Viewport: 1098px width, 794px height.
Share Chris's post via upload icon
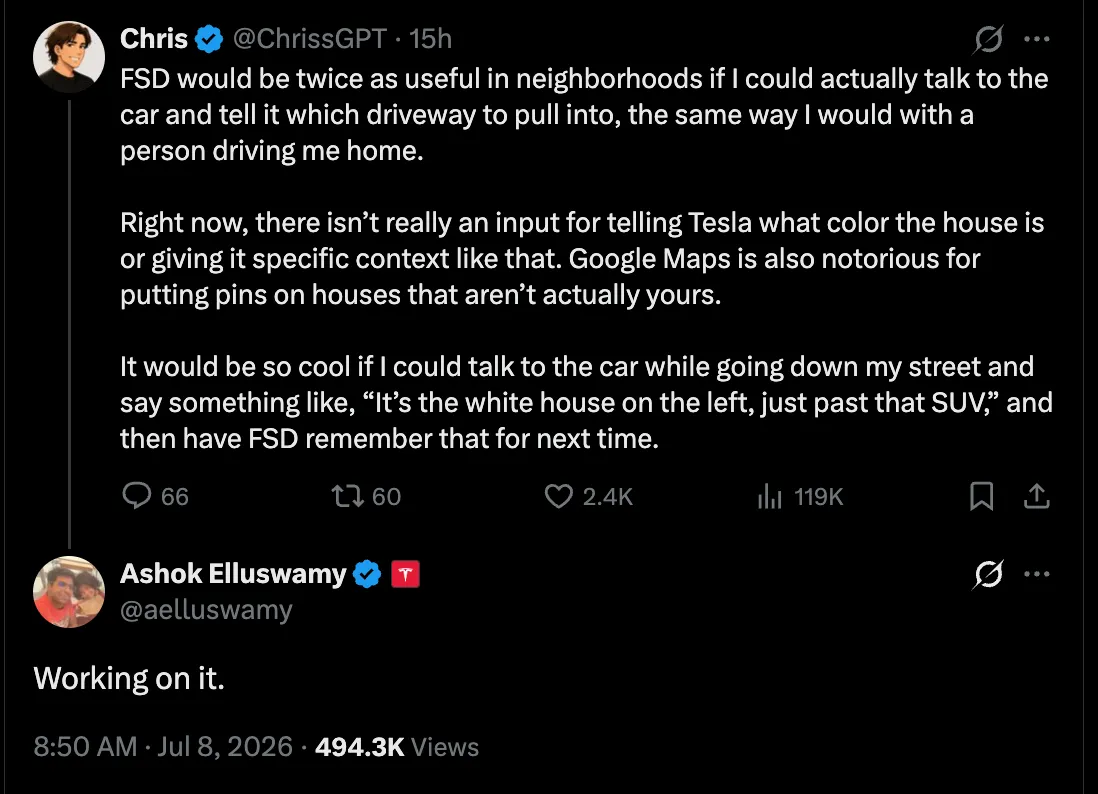pyautogui.click(x=1036, y=496)
